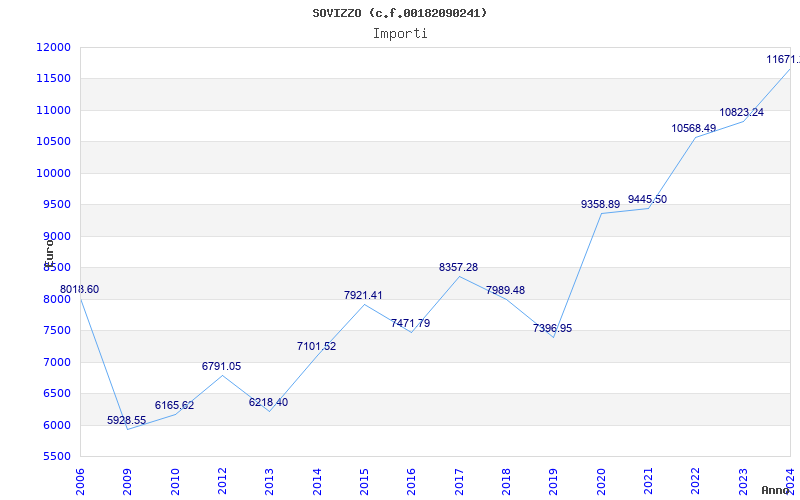The width and height of the screenshot is (800, 500).
Task: Click x-axis year 2015
Action: pos(364,482)
